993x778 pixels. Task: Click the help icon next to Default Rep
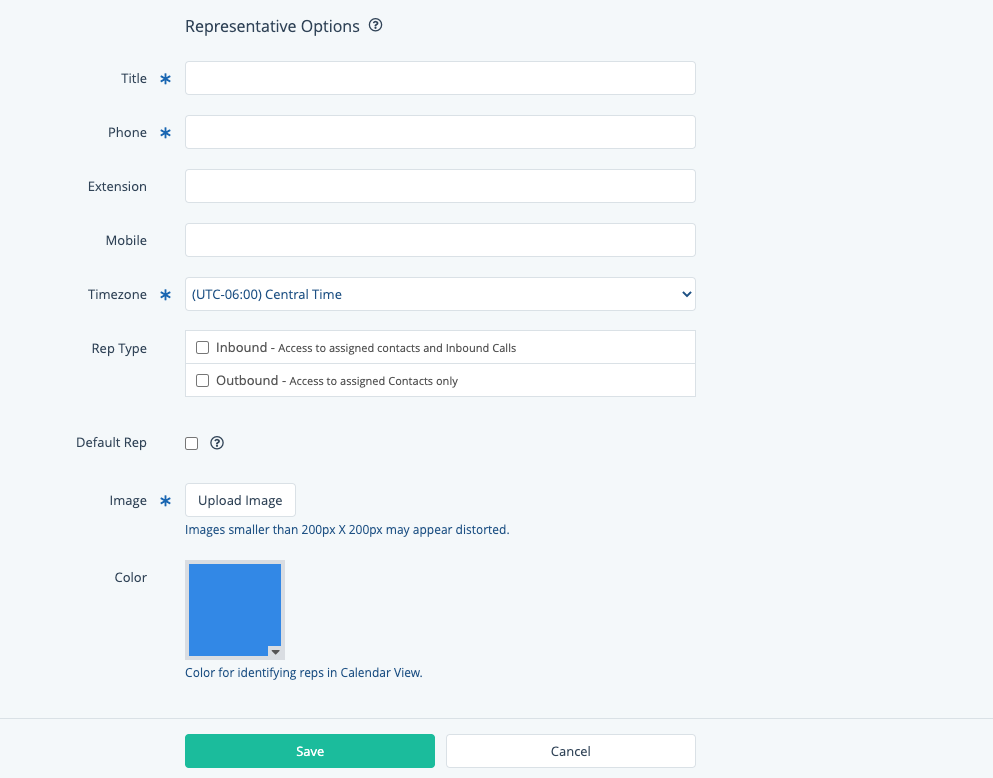coord(216,443)
